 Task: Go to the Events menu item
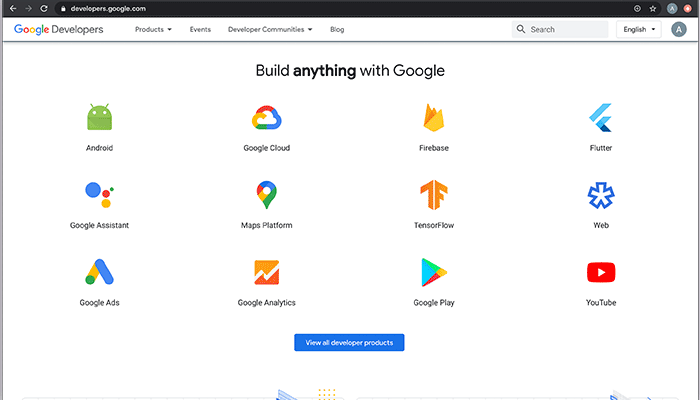[200, 30]
